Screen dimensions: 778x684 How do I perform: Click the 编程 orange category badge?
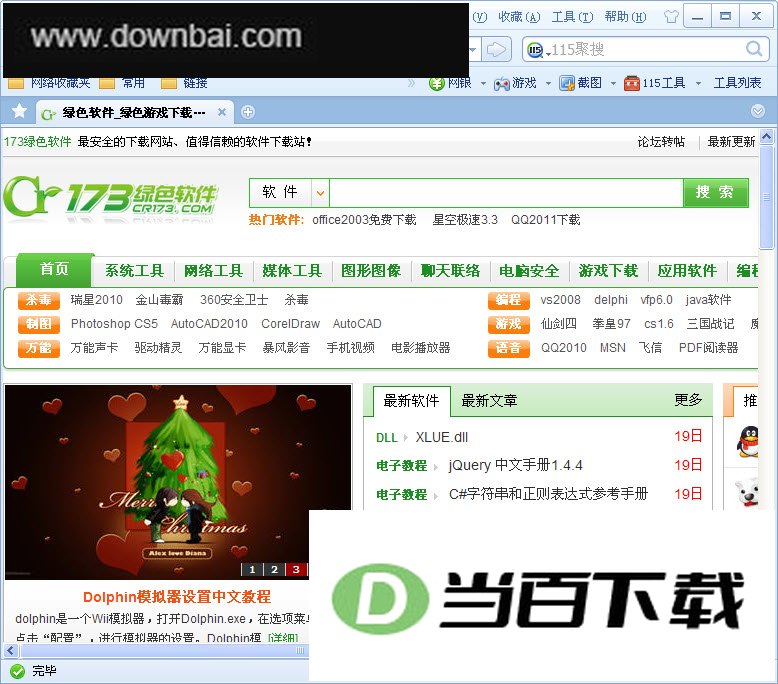pos(509,300)
